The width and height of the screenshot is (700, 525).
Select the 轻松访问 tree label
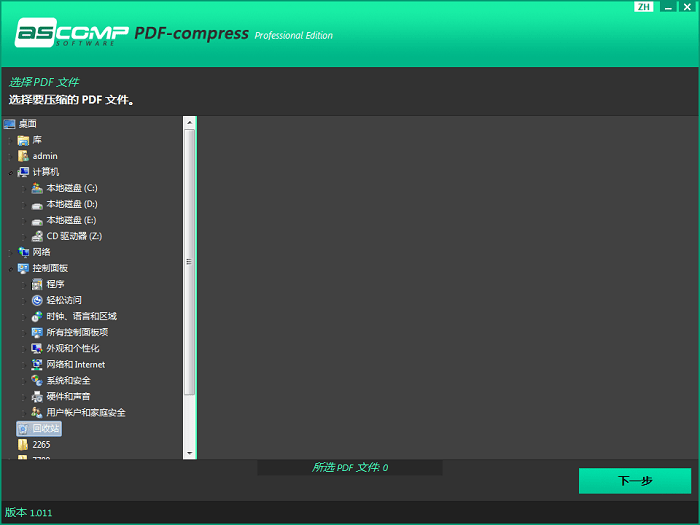(x=64, y=300)
